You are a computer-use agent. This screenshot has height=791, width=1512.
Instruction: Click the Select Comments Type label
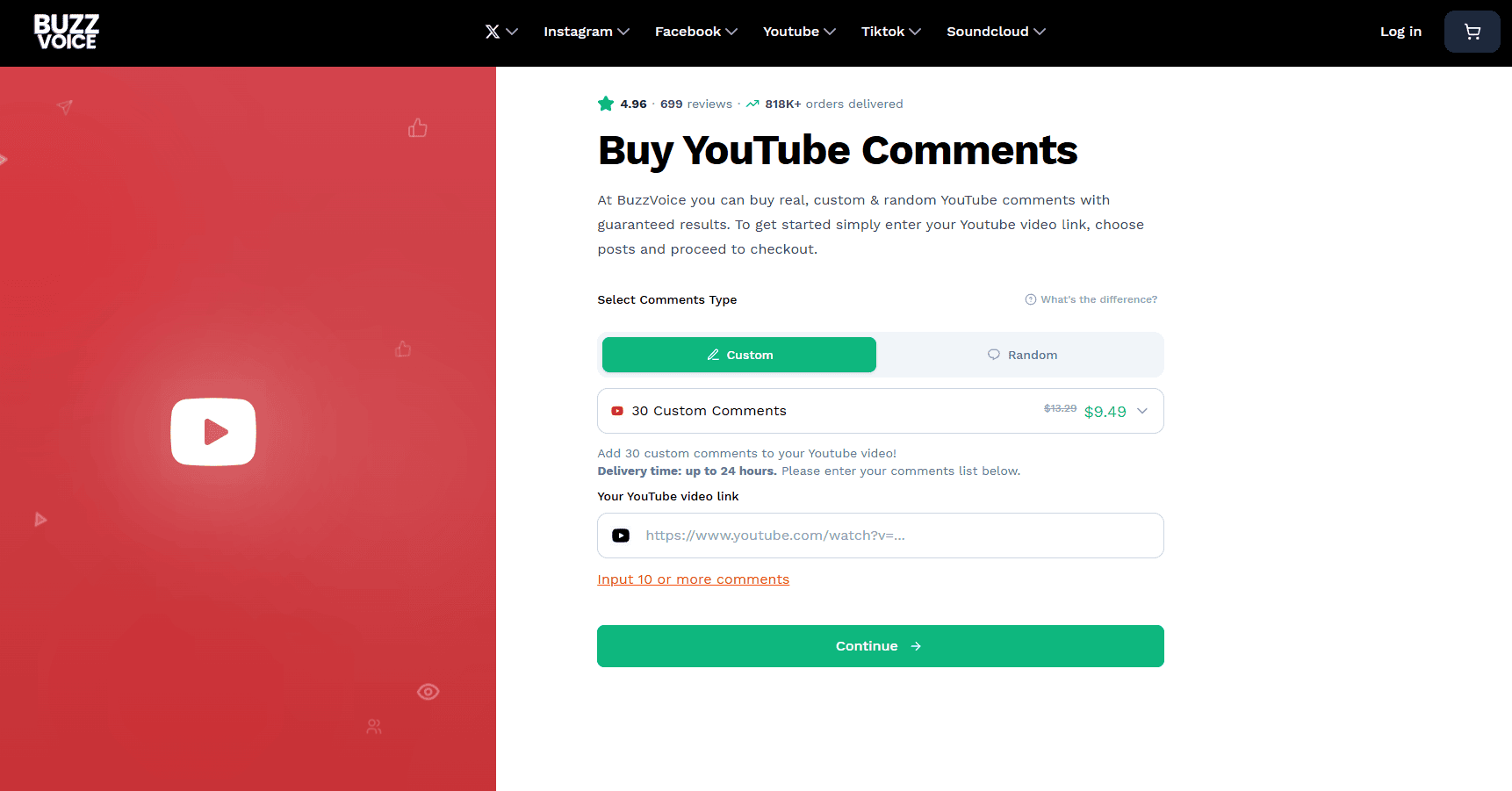[667, 299]
